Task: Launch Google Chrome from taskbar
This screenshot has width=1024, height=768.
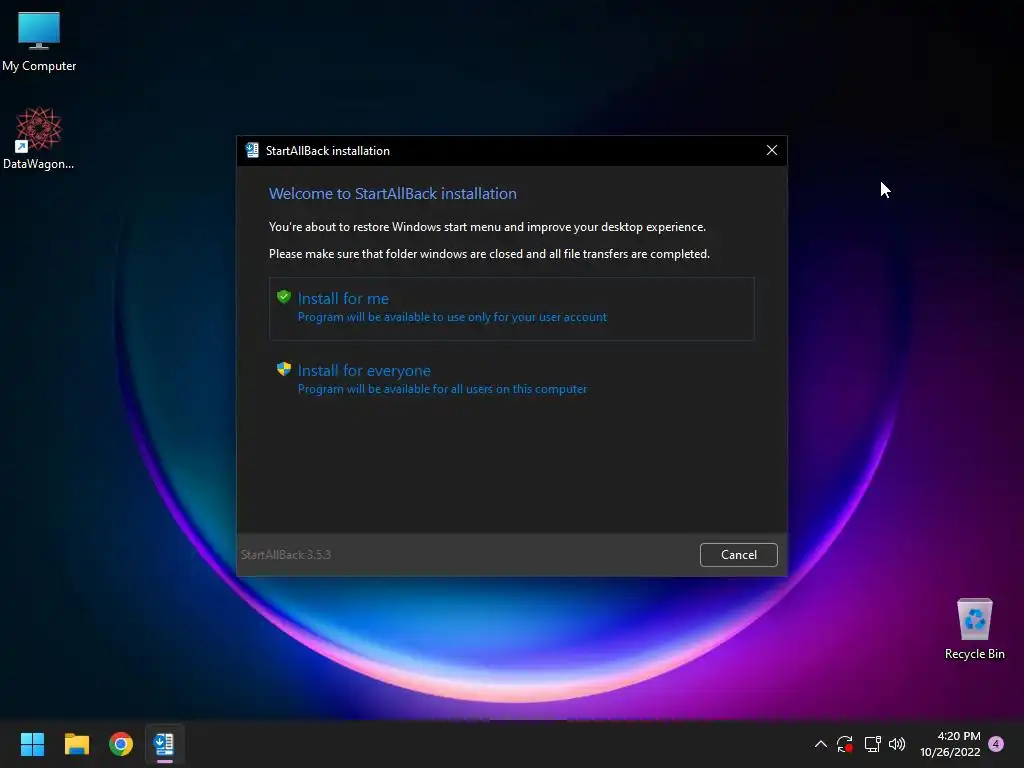Action: 121,744
